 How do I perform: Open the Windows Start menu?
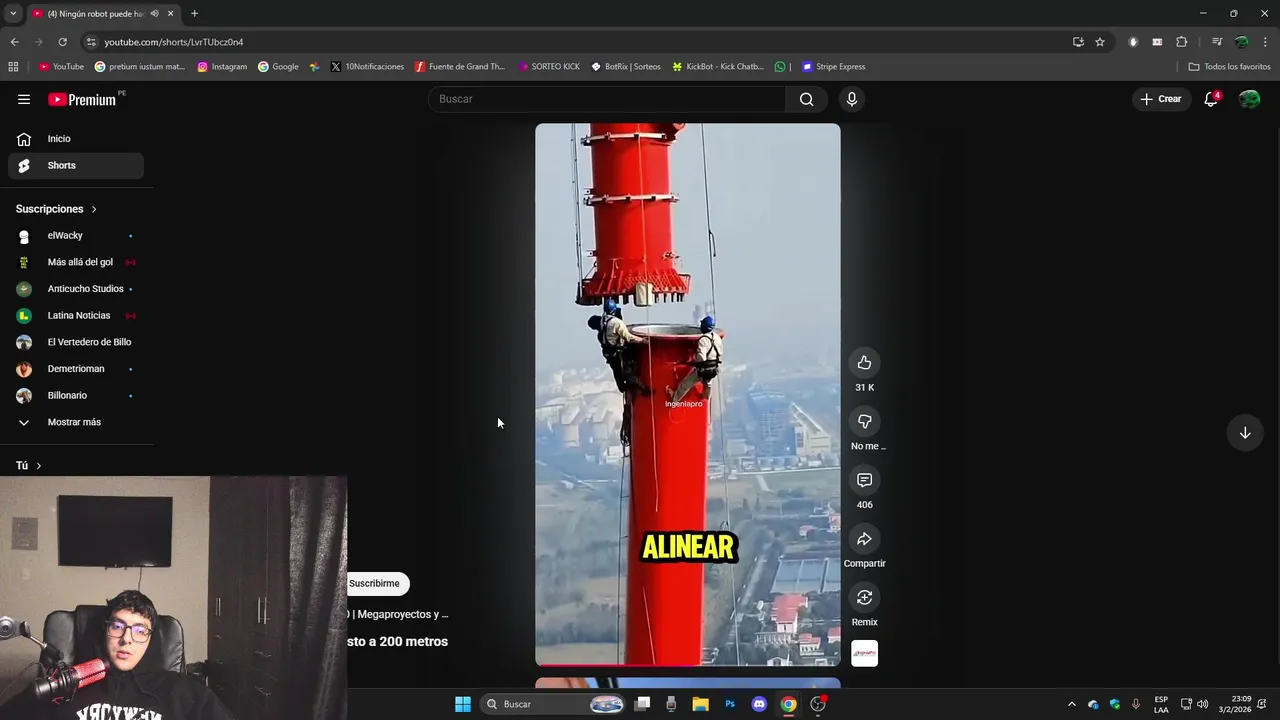[x=463, y=704]
